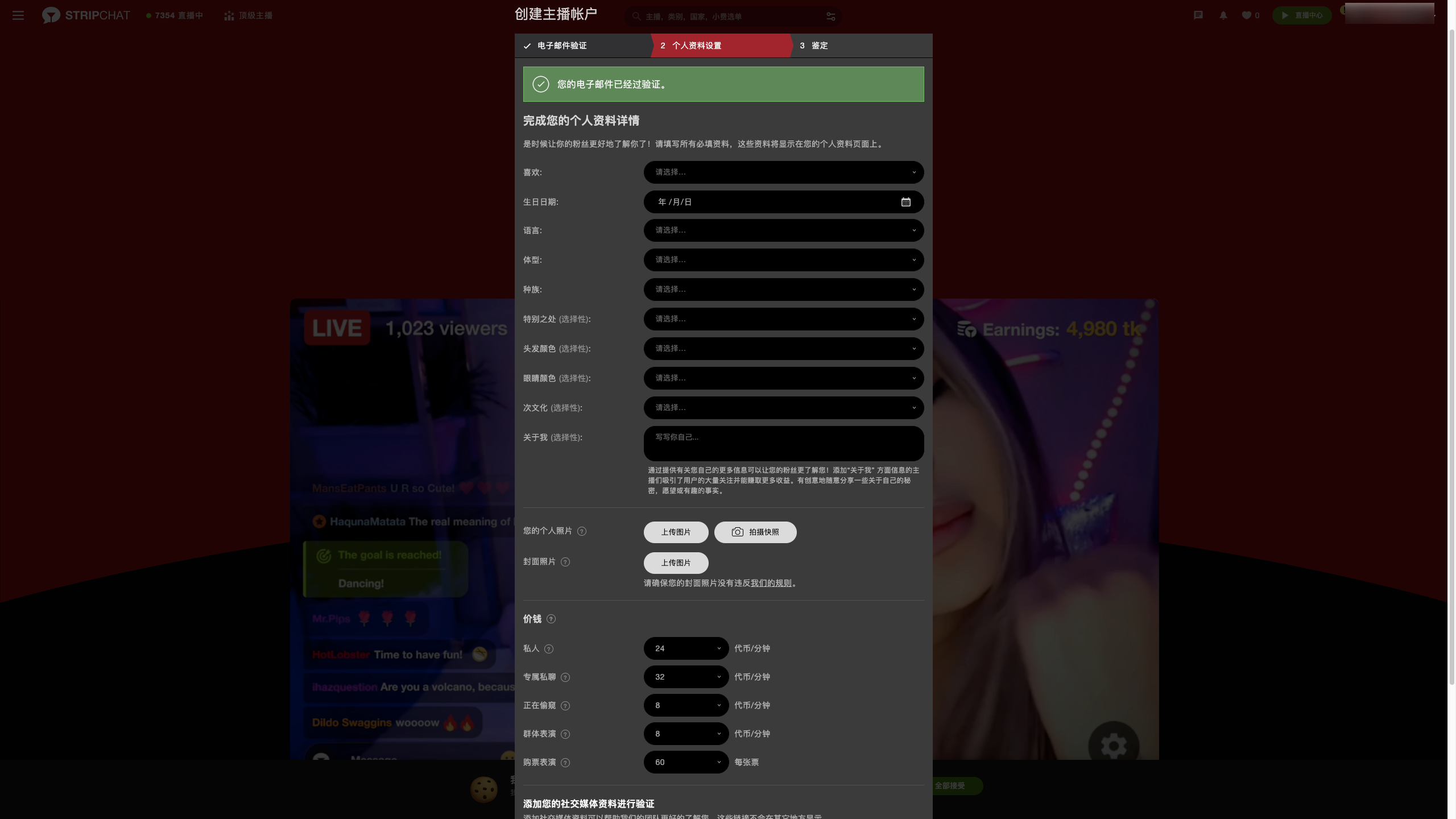
Task: Show help for 专属私聊 price
Action: [x=565, y=677]
